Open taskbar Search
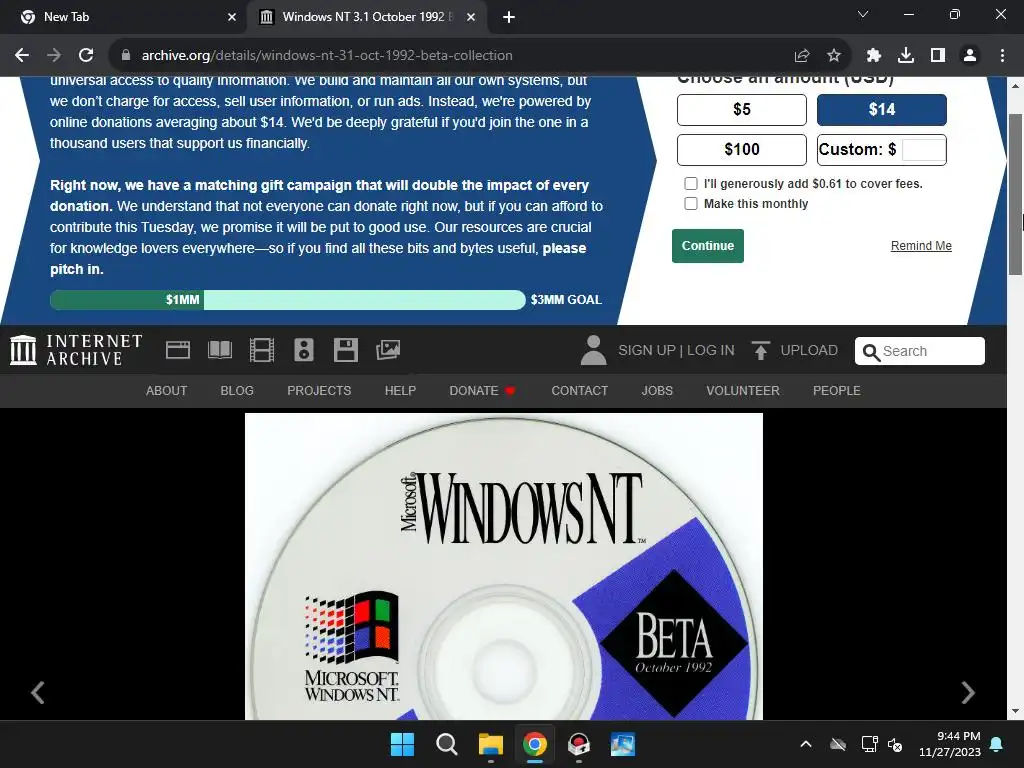The height and width of the screenshot is (768, 1024). coord(447,744)
